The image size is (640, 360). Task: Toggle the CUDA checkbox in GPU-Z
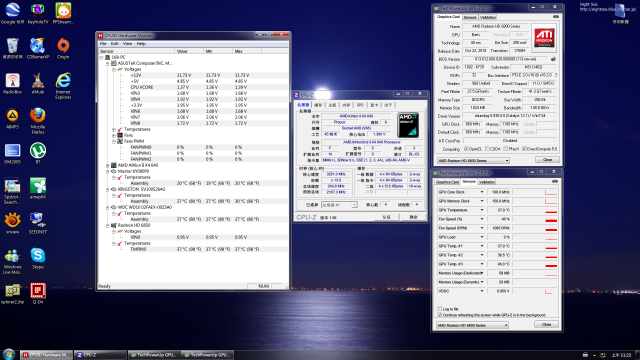coord(487,149)
